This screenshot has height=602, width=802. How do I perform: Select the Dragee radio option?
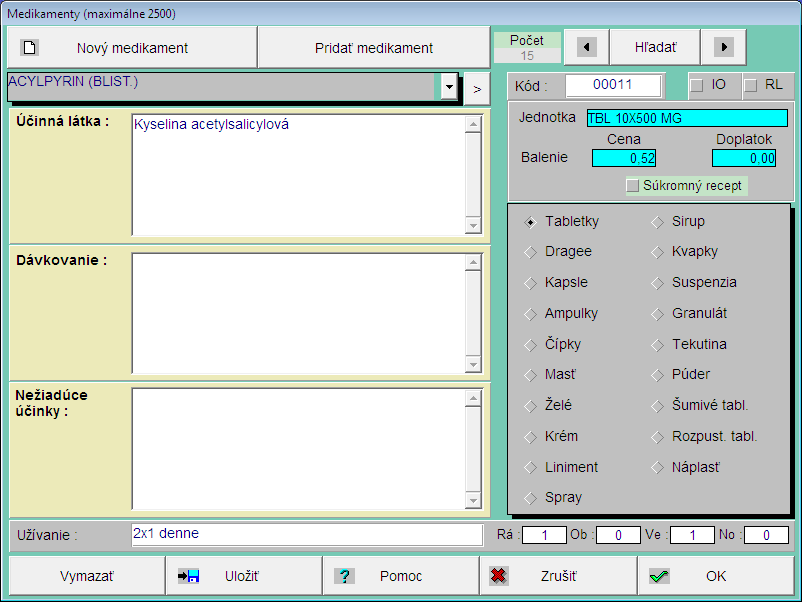(530, 252)
